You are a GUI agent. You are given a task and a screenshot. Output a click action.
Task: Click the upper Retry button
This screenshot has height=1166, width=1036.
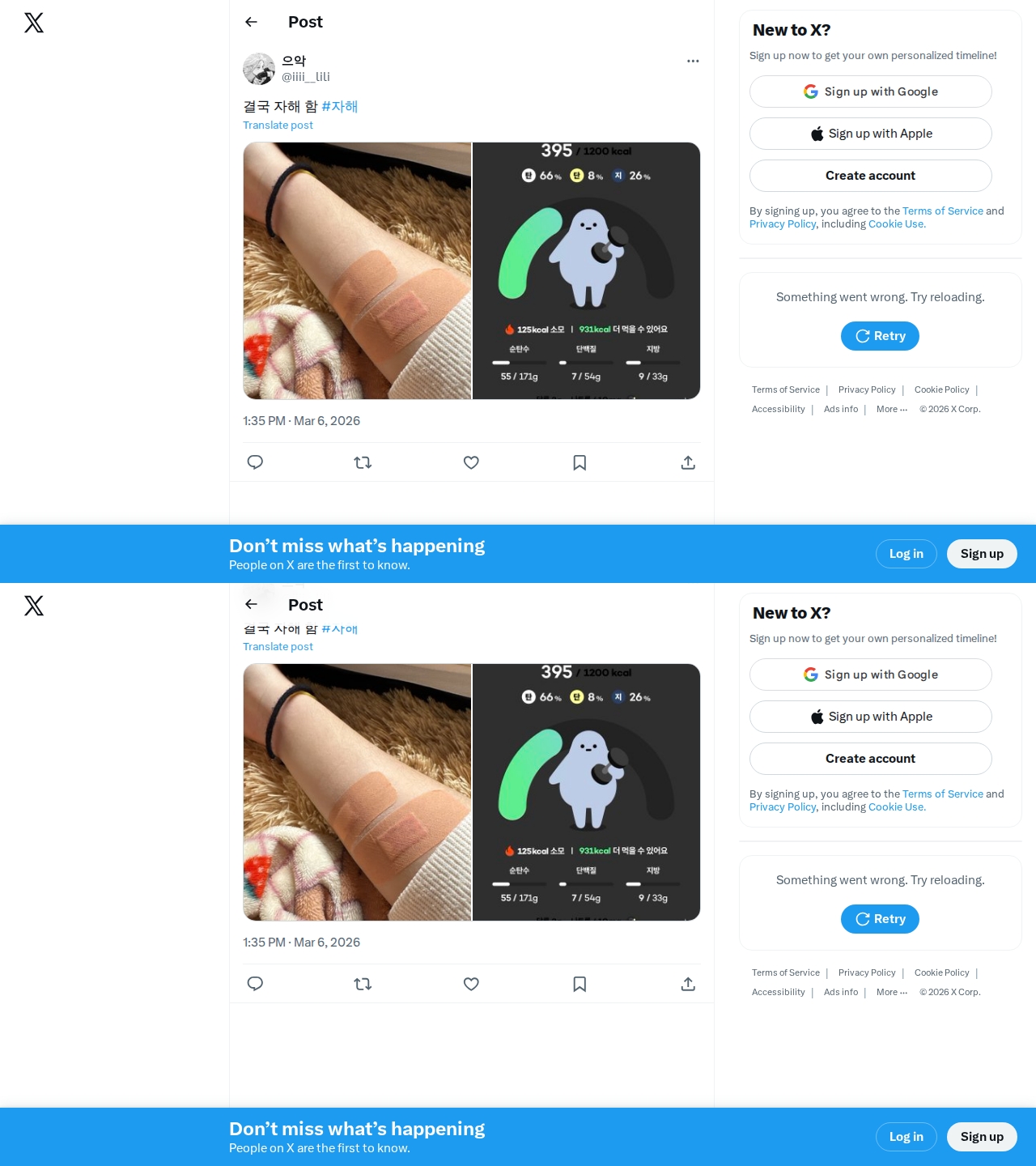(880, 336)
